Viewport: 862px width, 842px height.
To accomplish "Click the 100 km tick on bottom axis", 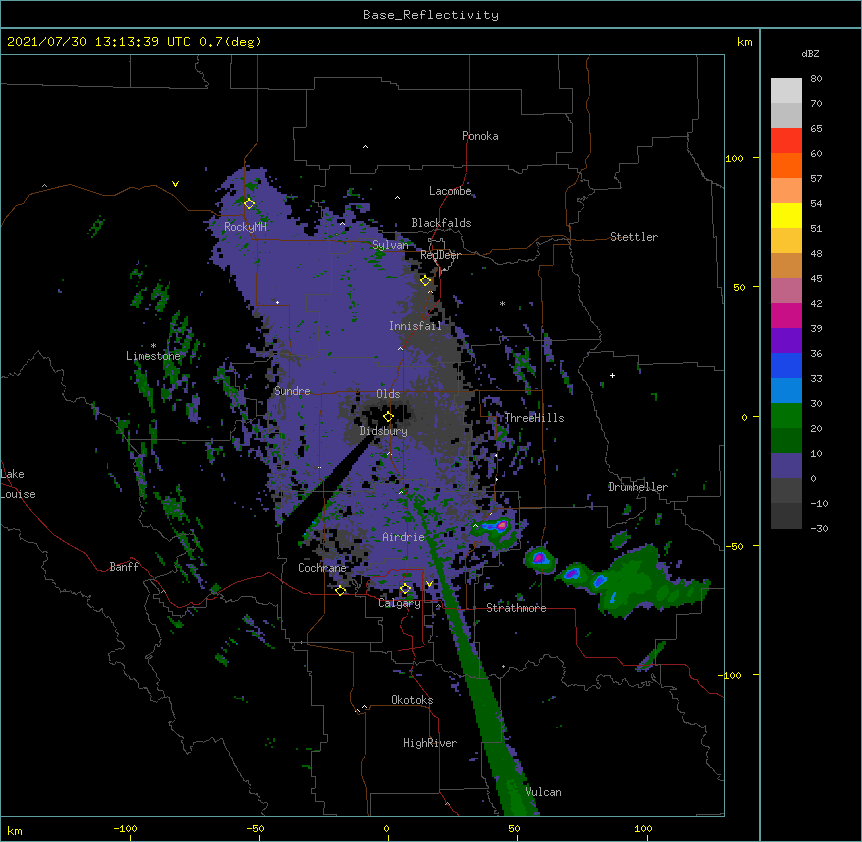I will click(643, 828).
